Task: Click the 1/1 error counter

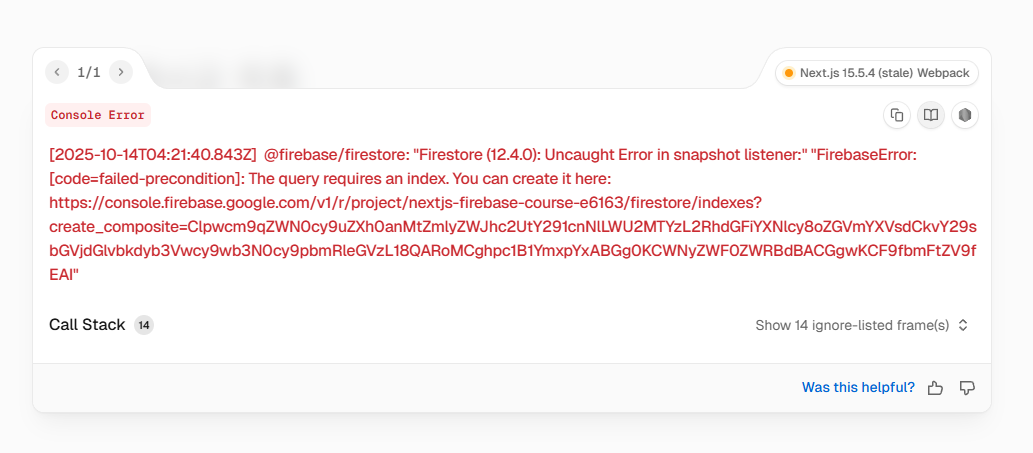Action: (89, 72)
